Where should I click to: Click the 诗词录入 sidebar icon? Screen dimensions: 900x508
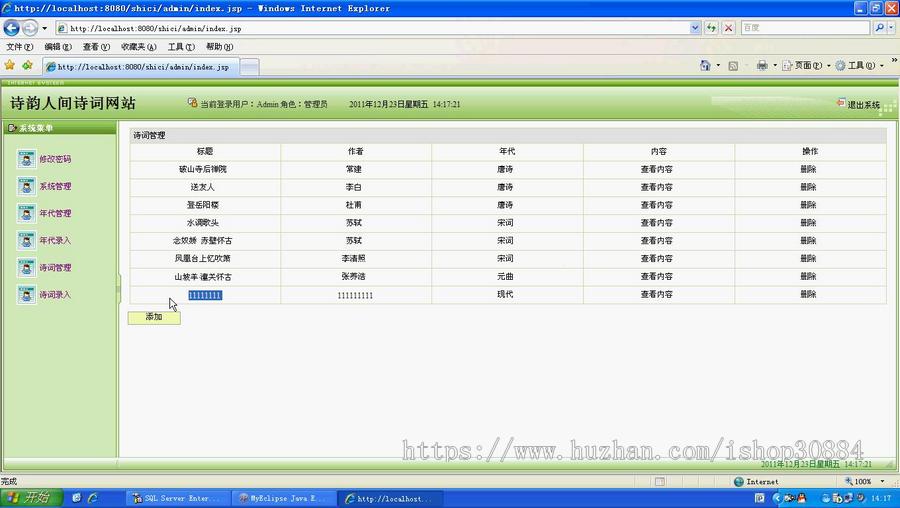[26, 294]
